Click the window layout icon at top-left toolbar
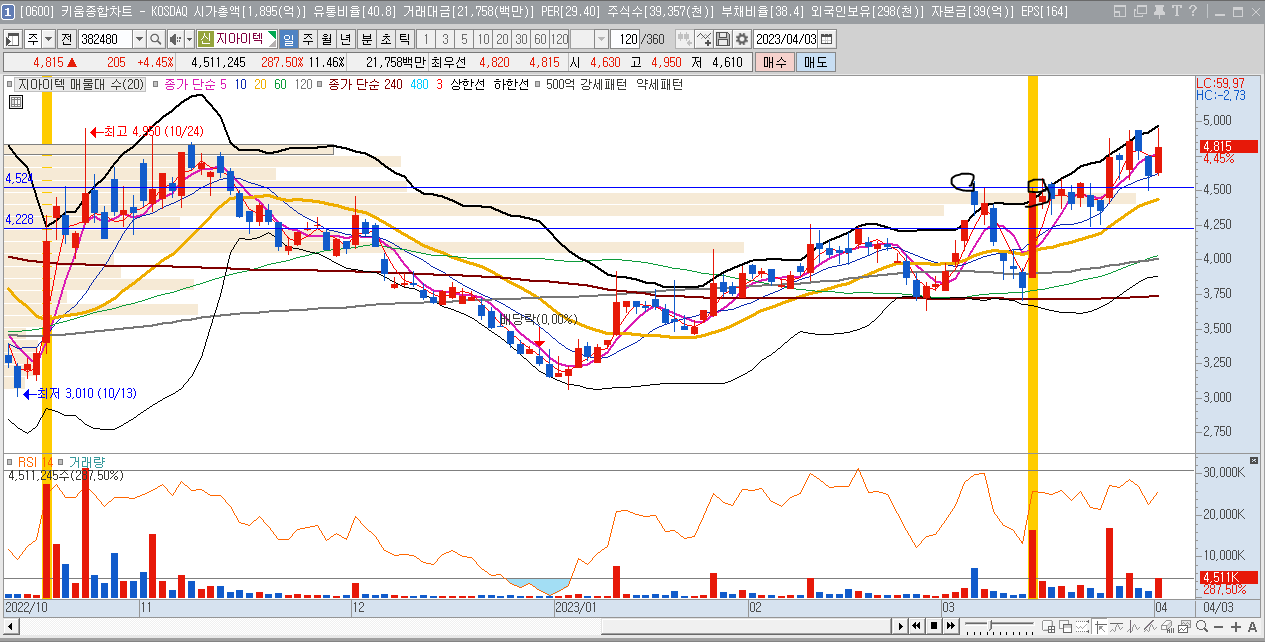This screenshot has height=642, width=1265. (11, 39)
